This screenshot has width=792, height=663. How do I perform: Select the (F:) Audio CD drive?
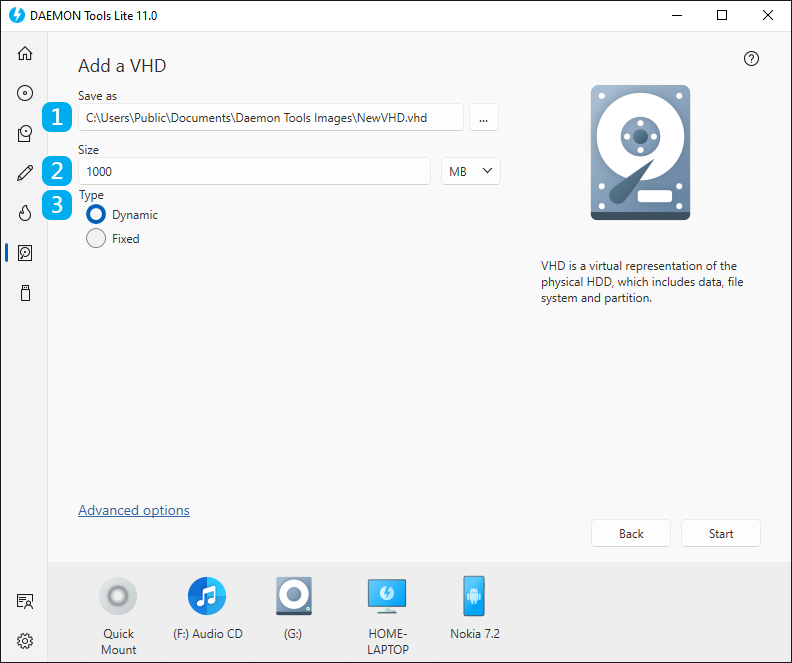(x=207, y=596)
